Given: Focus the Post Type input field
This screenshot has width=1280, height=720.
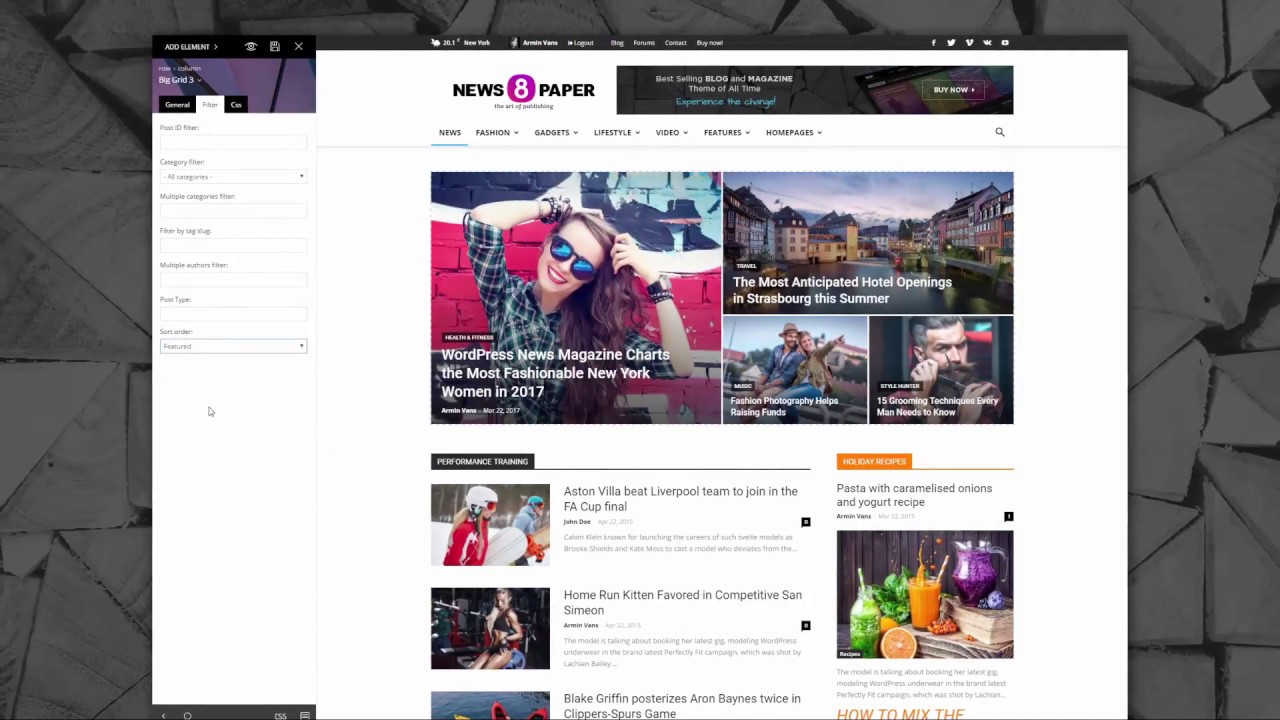Looking at the screenshot, I should [x=233, y=314].
